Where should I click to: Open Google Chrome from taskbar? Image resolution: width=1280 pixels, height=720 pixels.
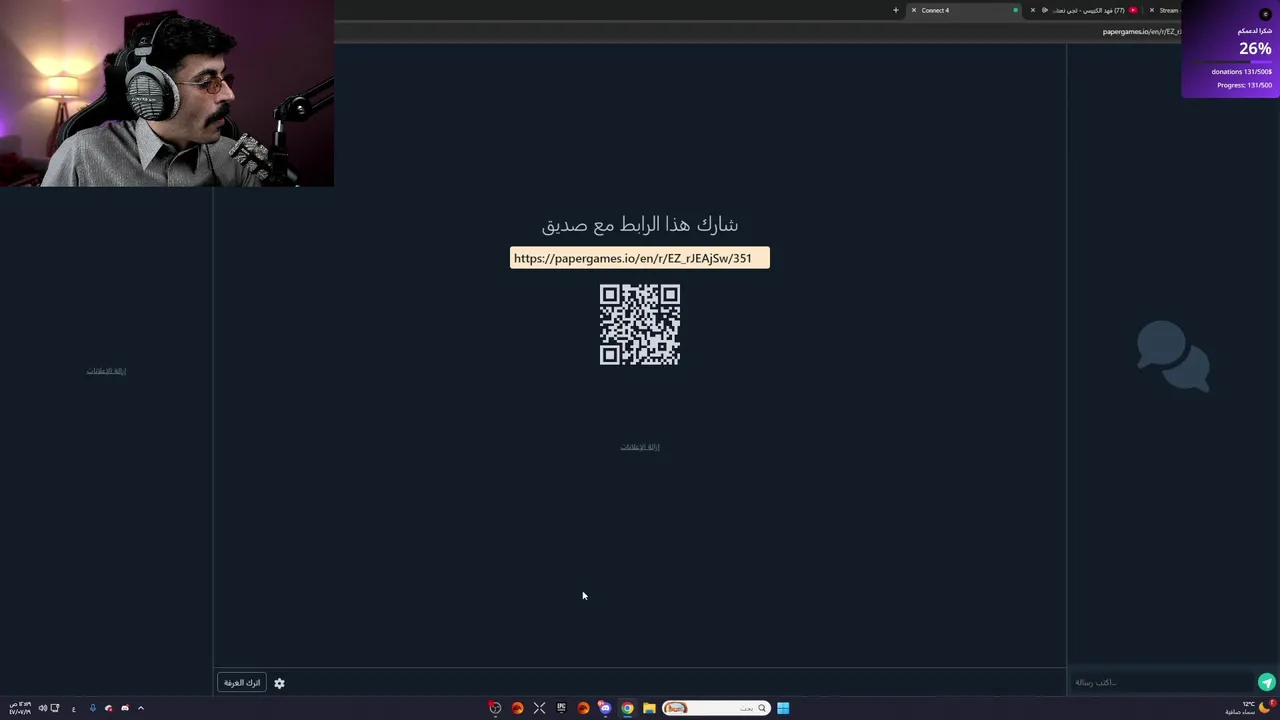tap(627, 708)
